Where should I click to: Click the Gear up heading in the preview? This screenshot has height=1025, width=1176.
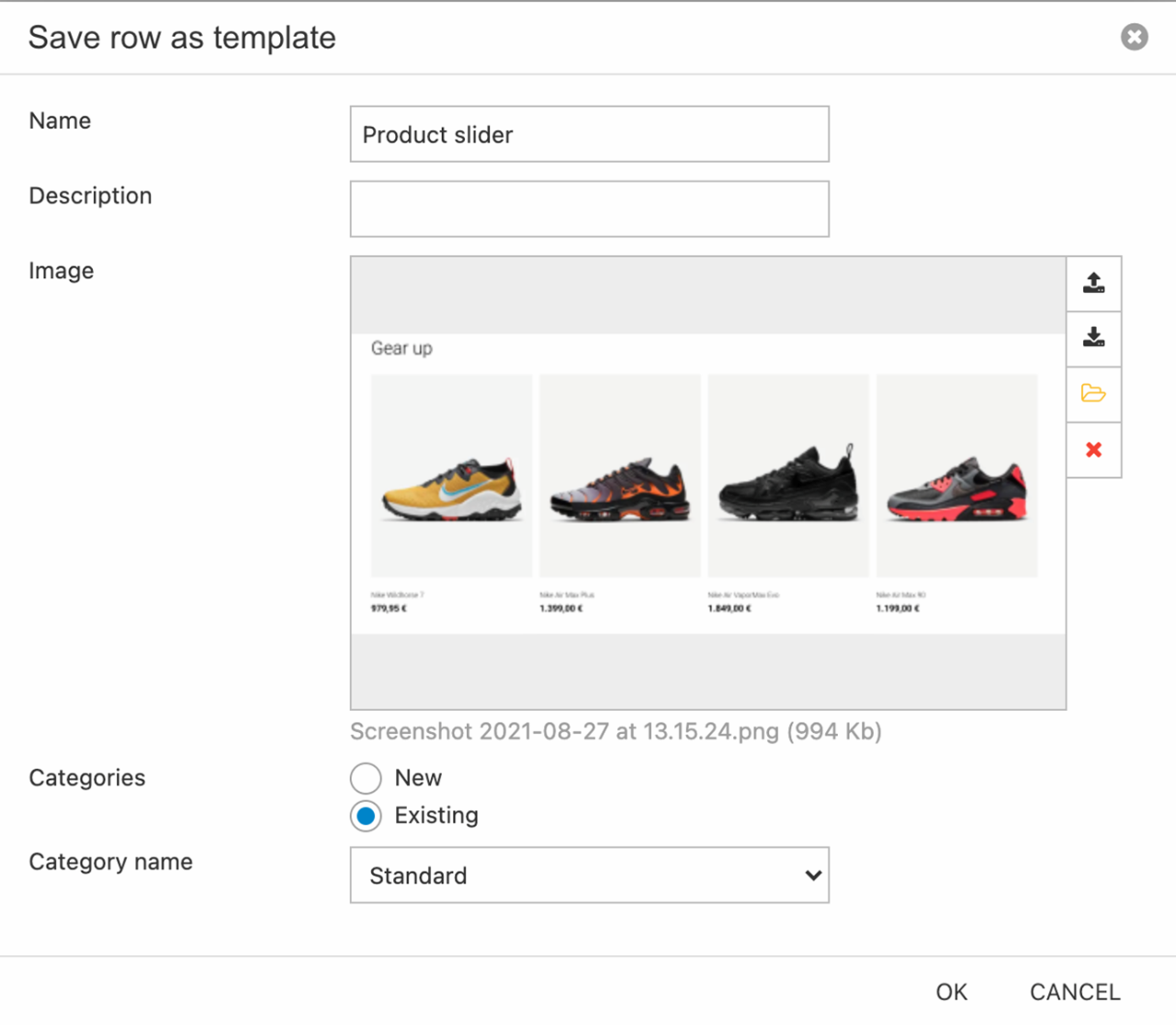tap(401, 348)
